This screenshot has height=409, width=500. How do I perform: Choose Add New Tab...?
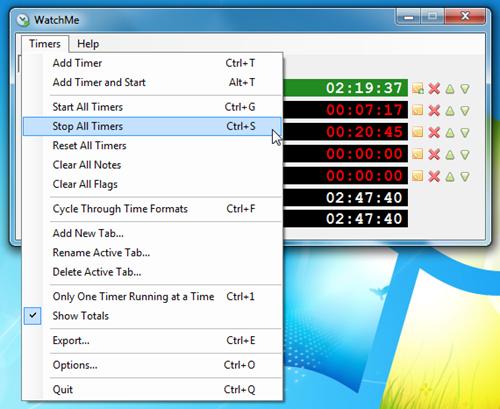[x=153, y=233]
